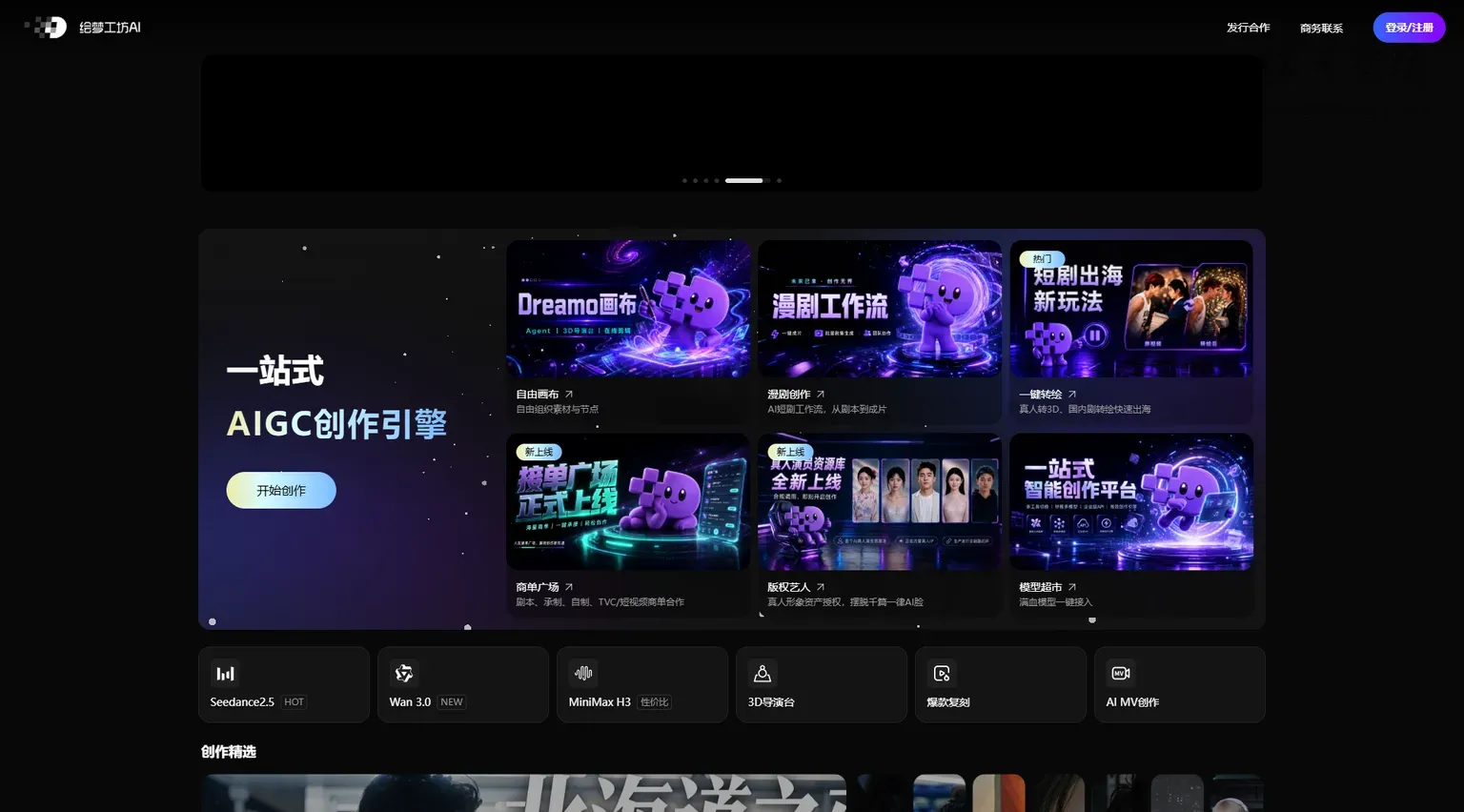Select the active carousel indicator bar

pyautogui.click(x=744, y=180)
